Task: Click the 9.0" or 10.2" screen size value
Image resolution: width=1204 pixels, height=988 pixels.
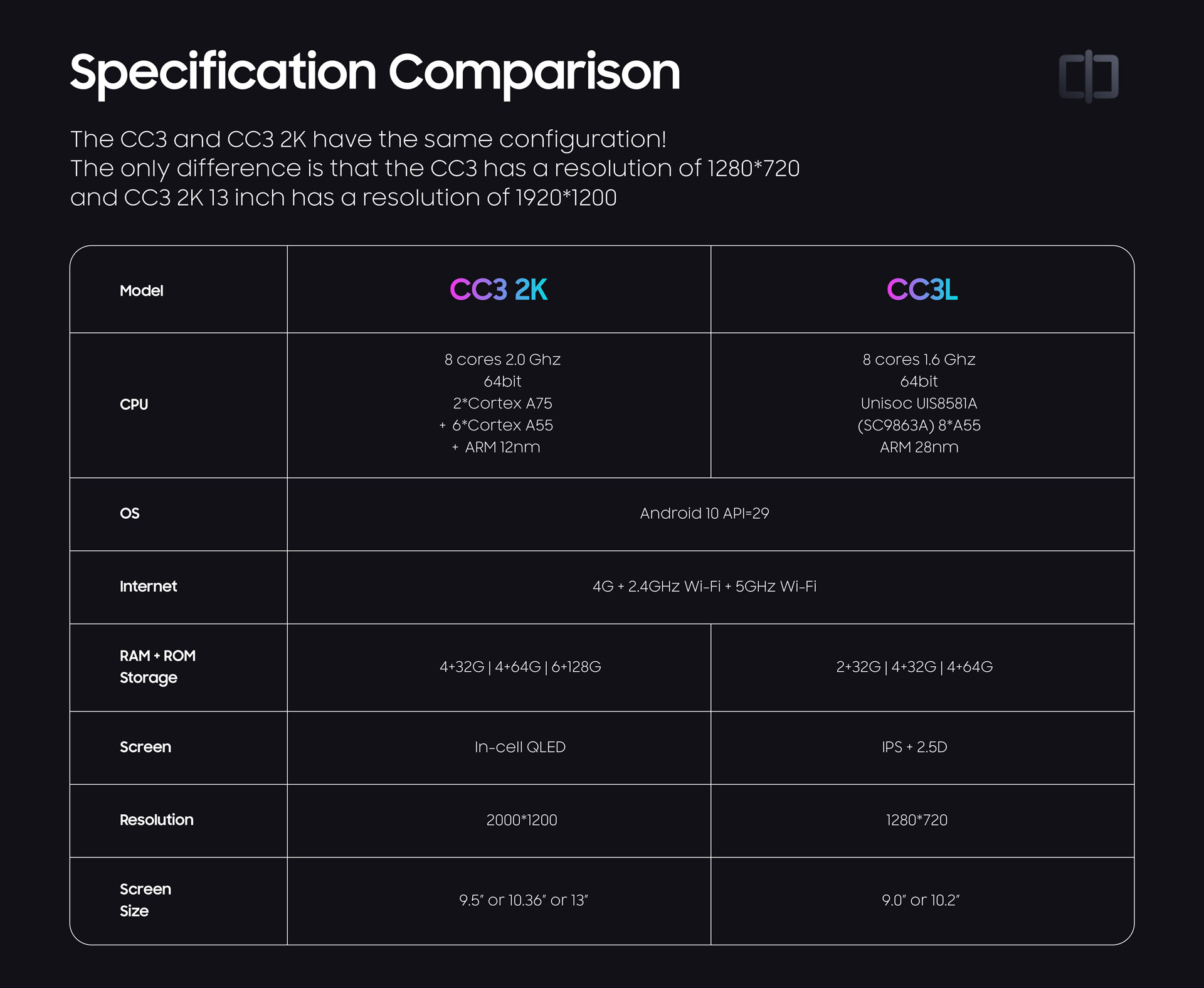Action: click(x=921, y=900)
